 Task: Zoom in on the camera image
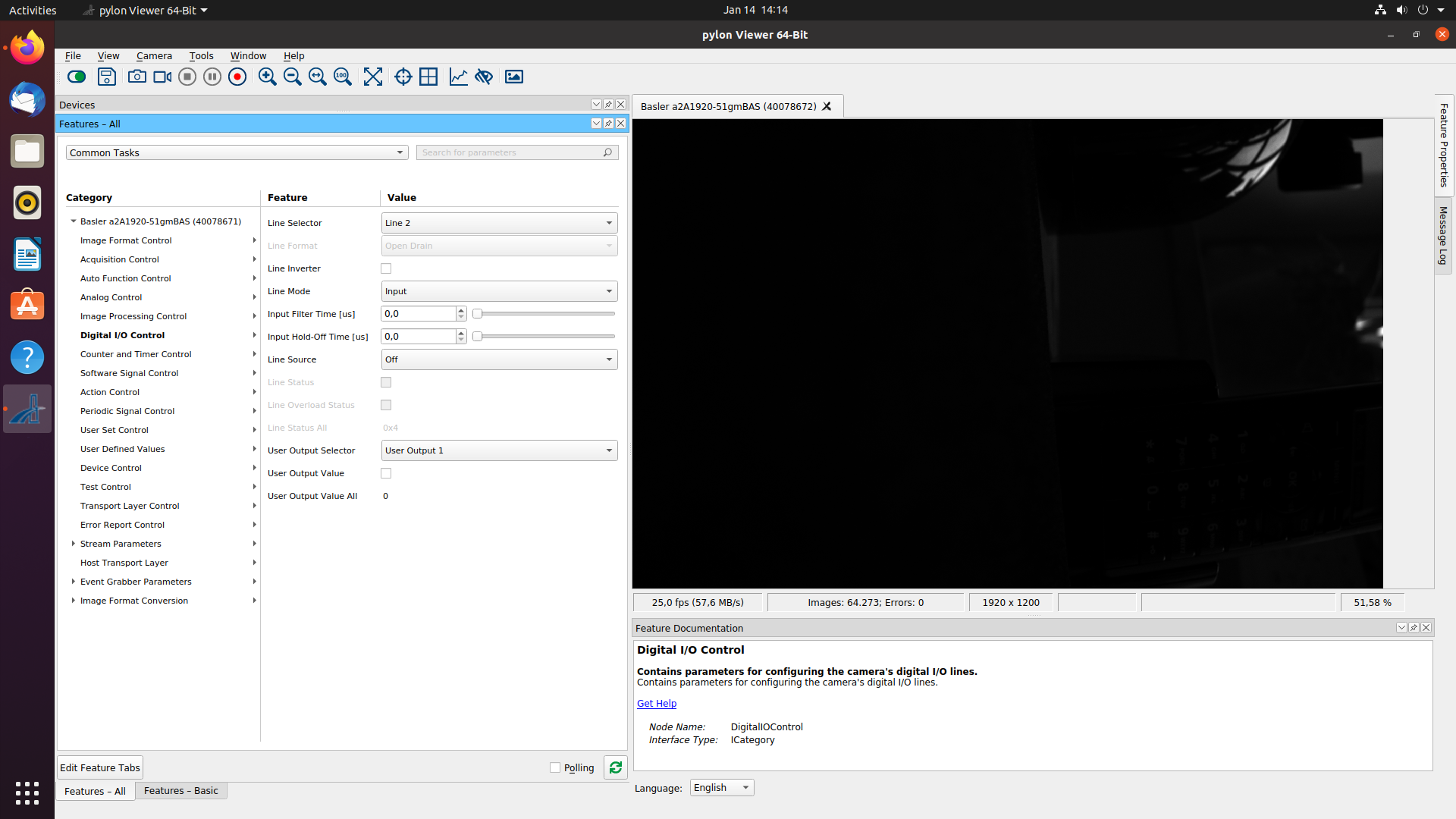[267, 77]
